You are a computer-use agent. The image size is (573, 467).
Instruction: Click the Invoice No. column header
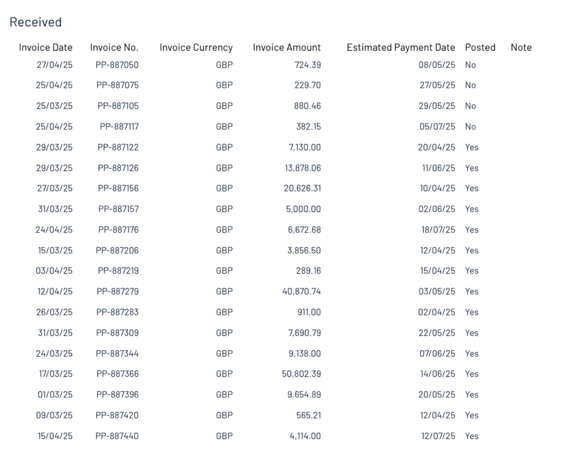click(114, 48)
